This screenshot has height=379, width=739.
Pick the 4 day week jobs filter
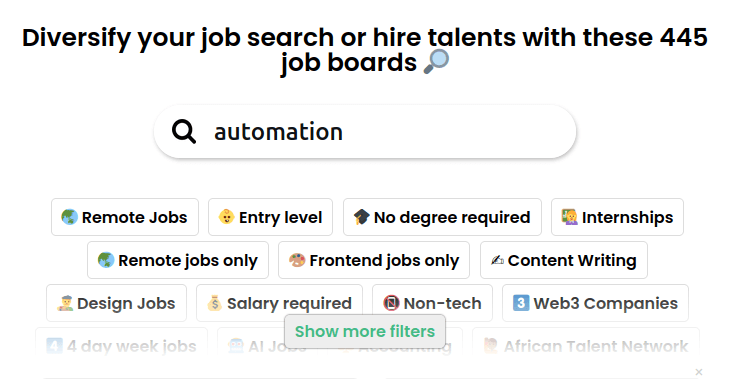coord(121,346)
